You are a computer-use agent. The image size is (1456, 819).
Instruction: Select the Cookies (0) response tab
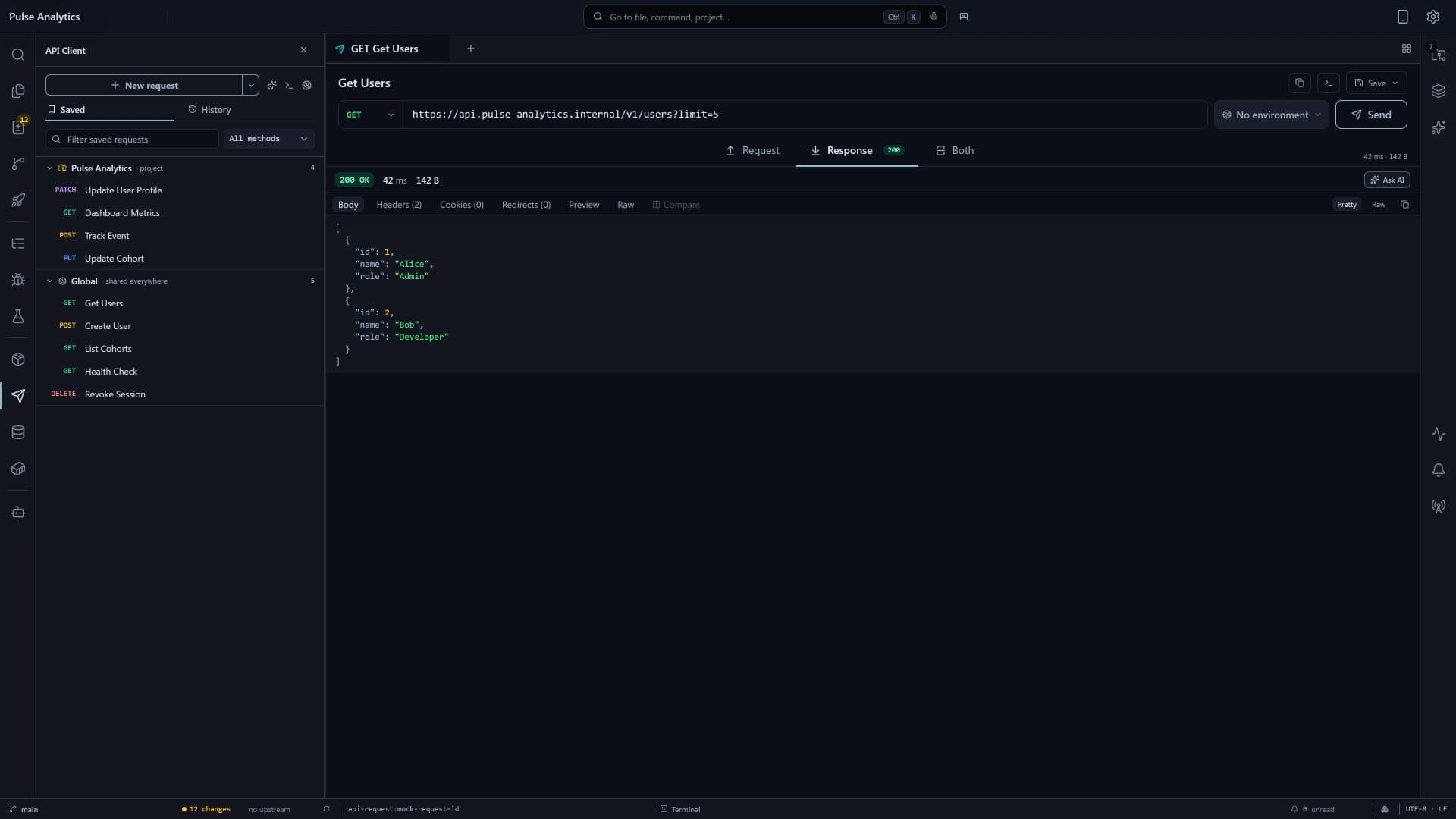click(x=462, y=205)
